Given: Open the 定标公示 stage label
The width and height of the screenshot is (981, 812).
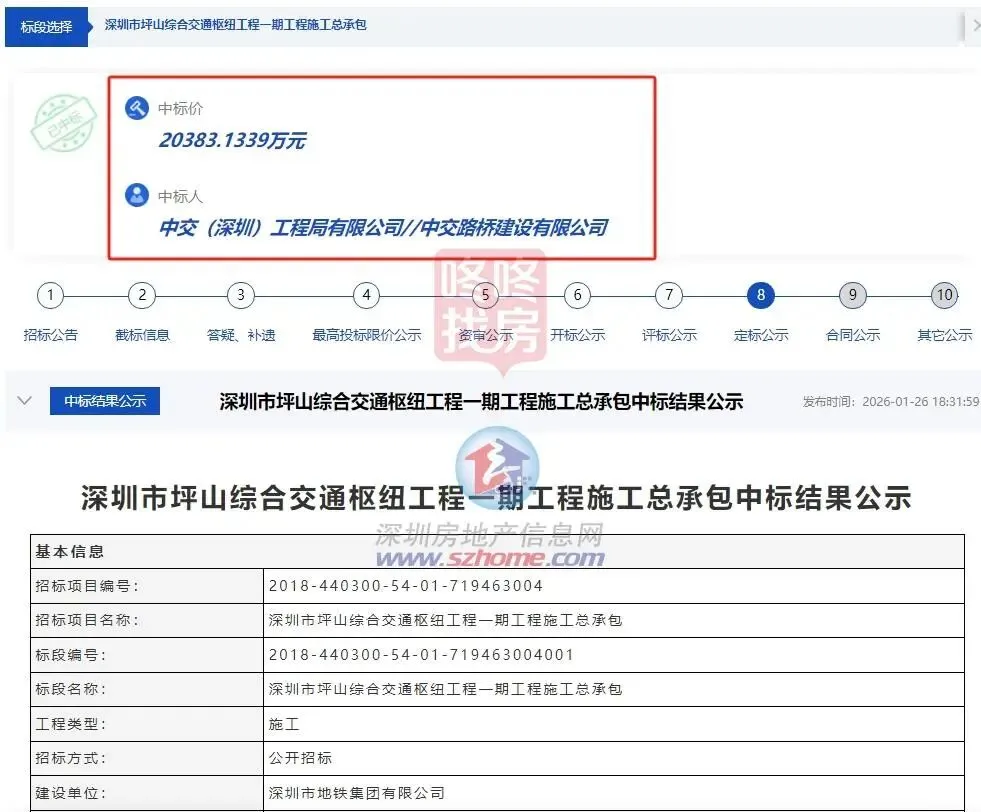Looking at the screenshot, I should point(761,335).
